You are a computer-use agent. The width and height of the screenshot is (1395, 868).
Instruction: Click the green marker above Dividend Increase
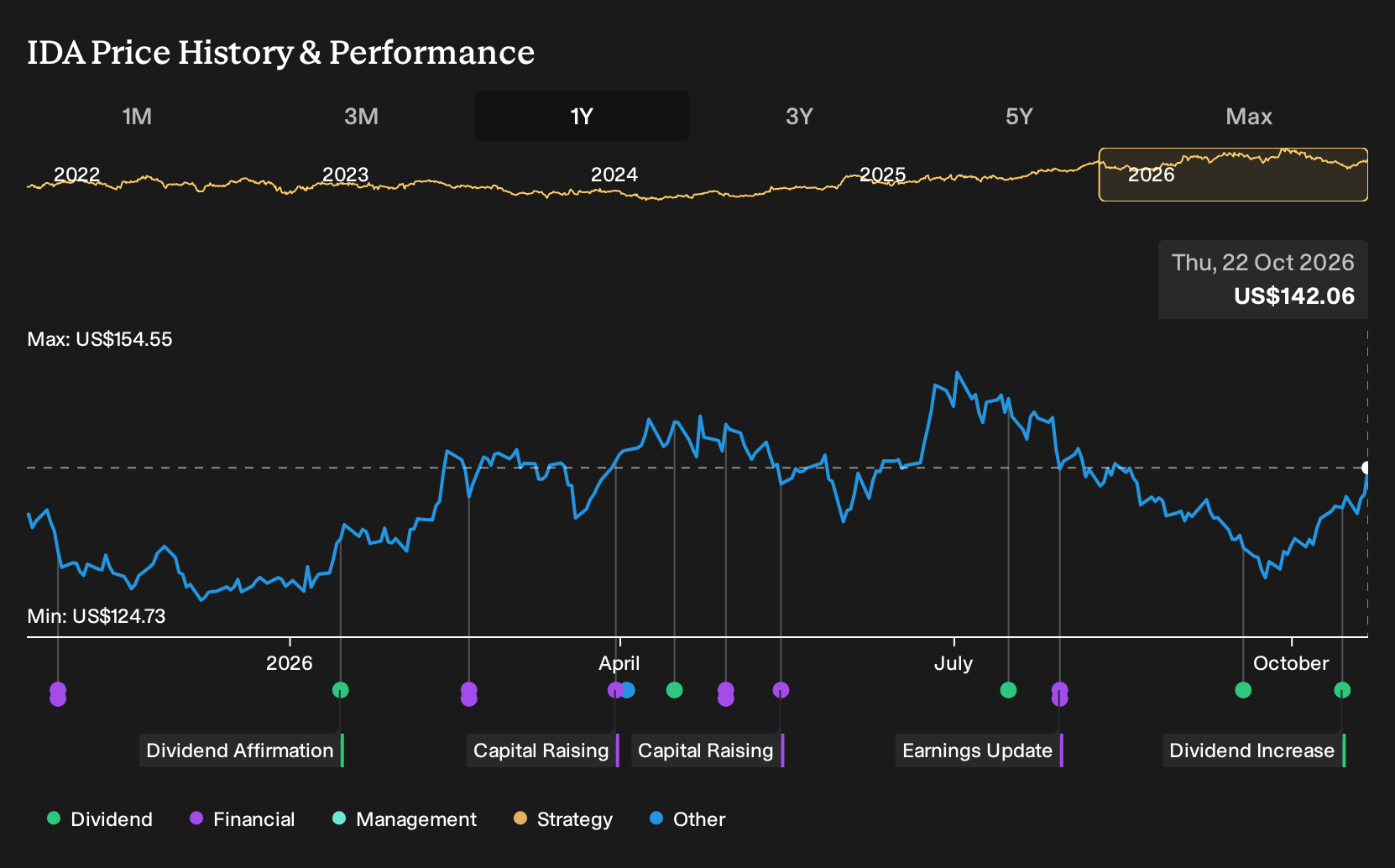1342,690
